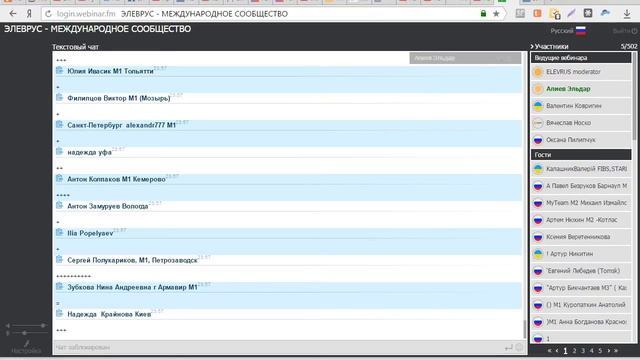The width and height of the screenshot is (640, 360).
Task: Click message icon next to Надежда Крайнова
Action: 59,313
